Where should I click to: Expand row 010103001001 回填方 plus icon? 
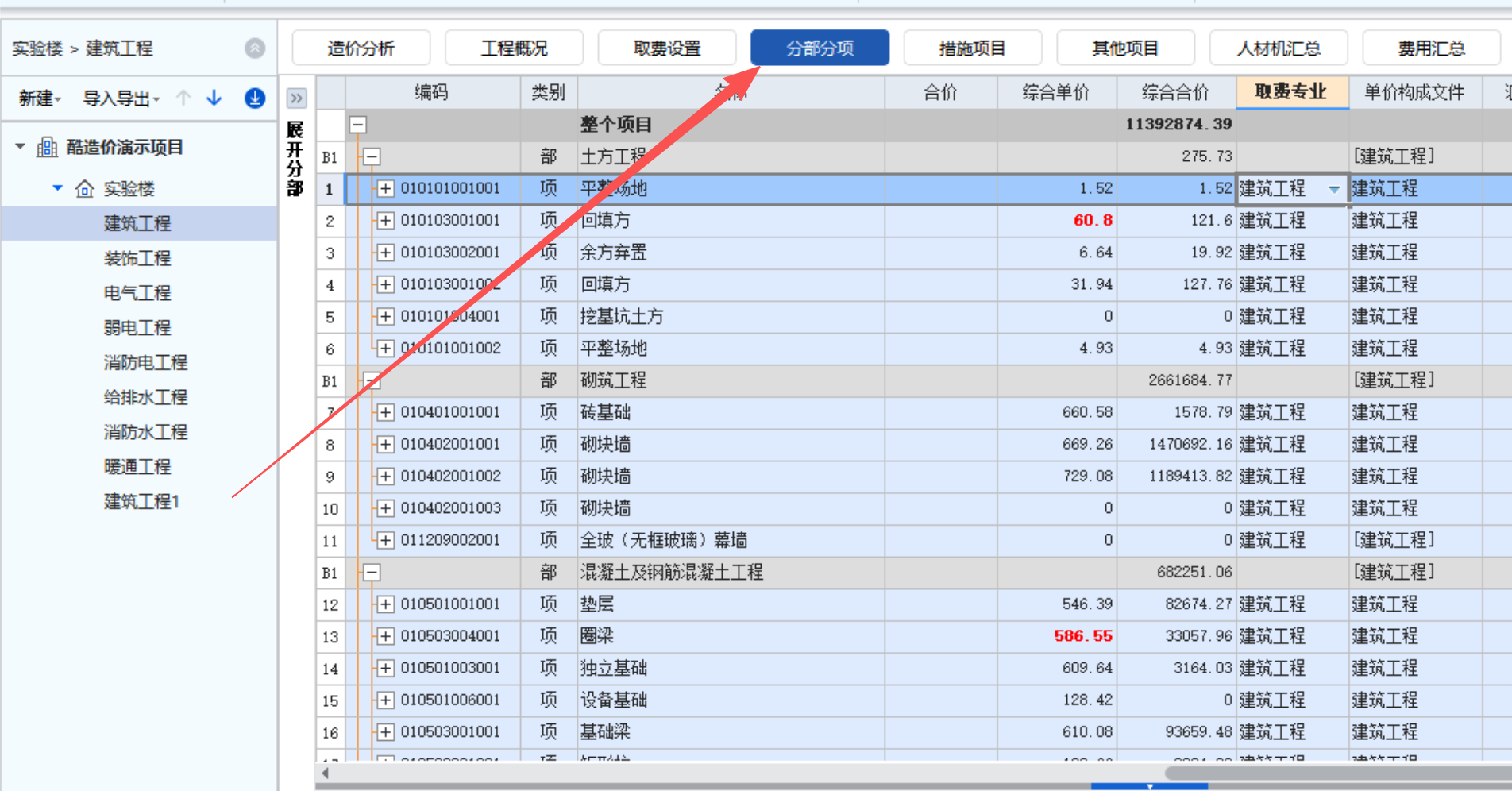[x=385, y=221]
